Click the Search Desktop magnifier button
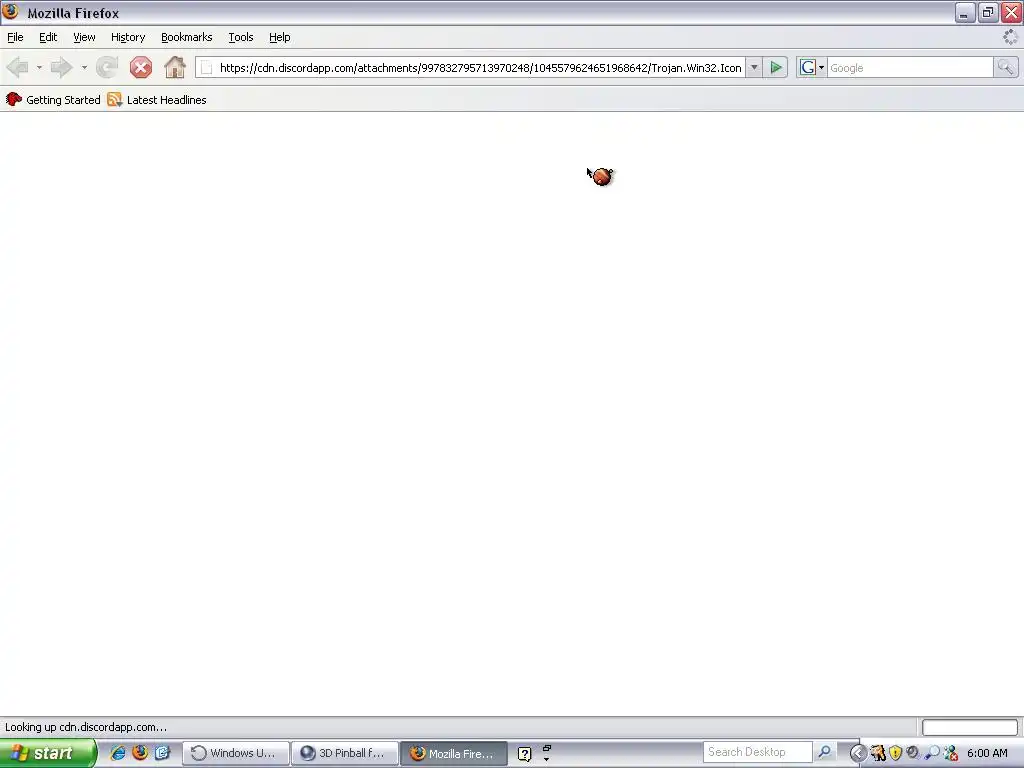Image resolution: width=1024 pixels, height=768 pixels. 824,752
